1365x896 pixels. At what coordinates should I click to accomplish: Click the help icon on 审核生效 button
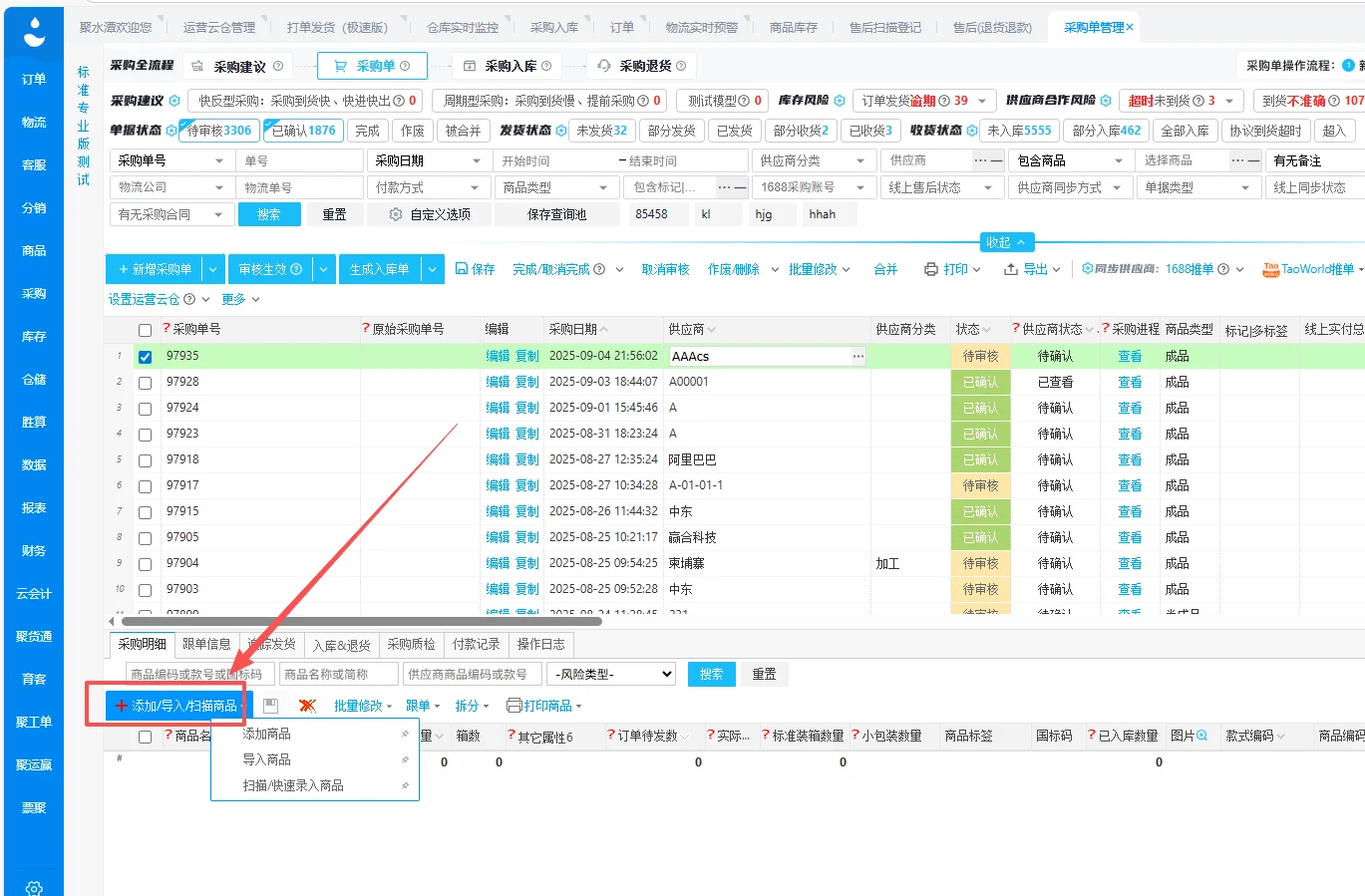(x=296, y=269)
